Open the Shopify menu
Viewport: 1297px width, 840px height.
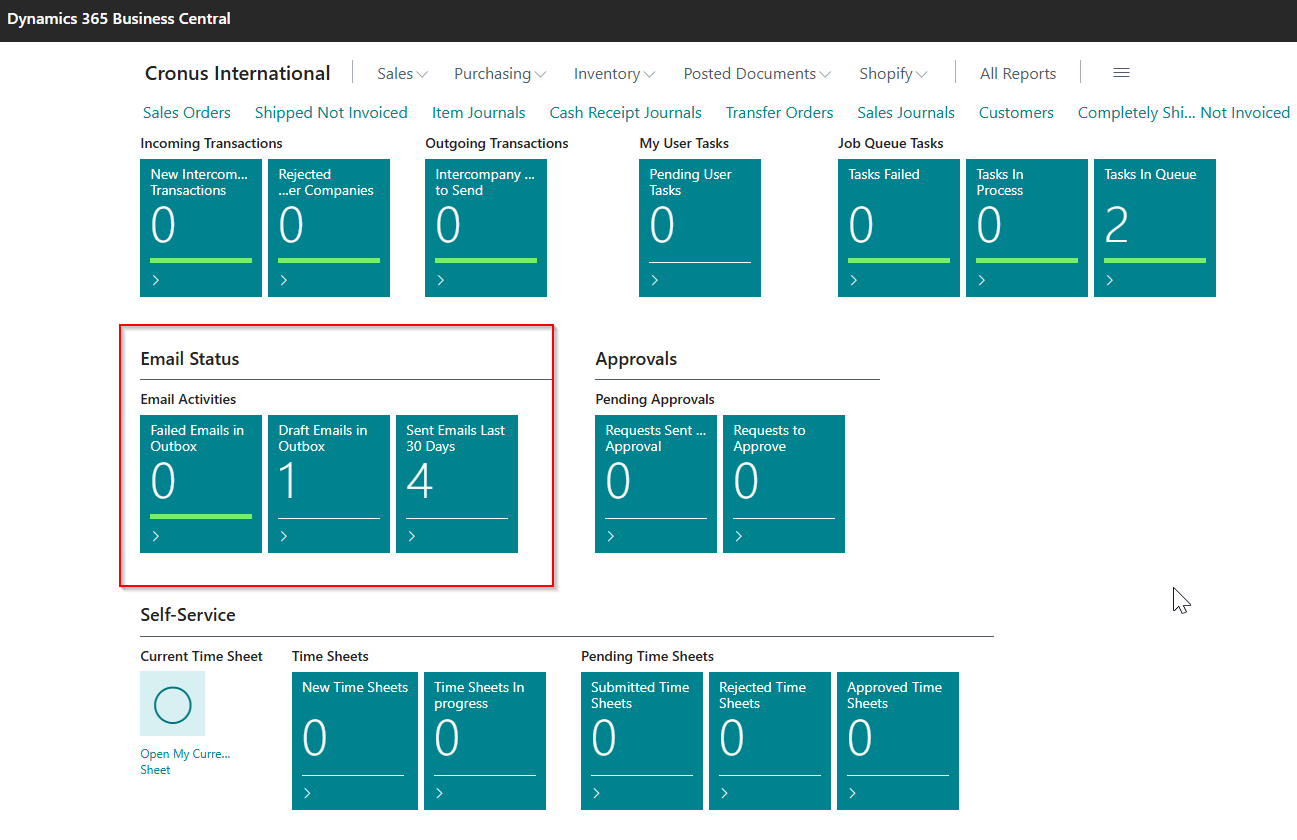click(x=893, y=74)
